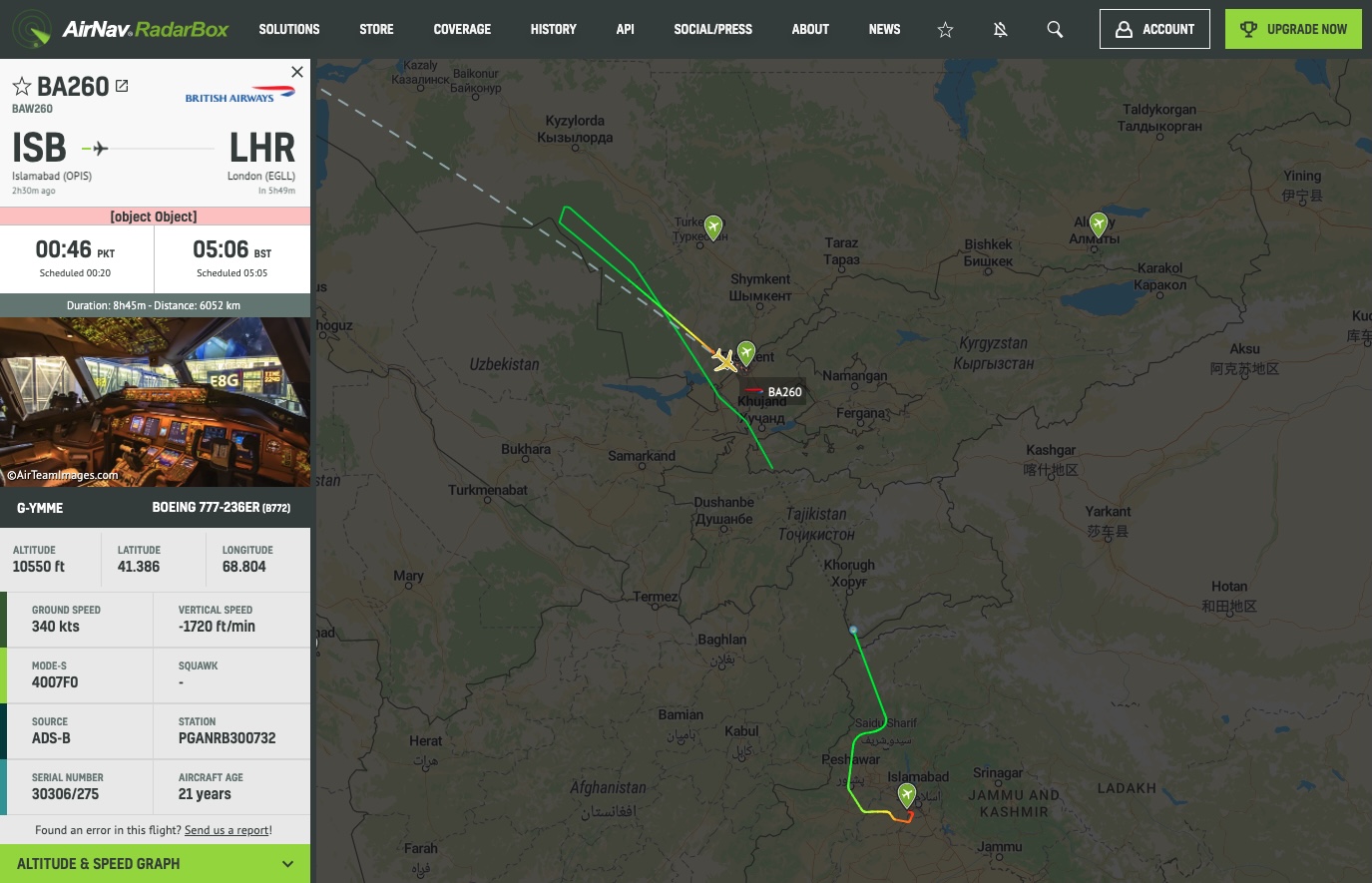Open the ABOUT menu item
Screen dimensions: 1372x883
pos(810,29)
